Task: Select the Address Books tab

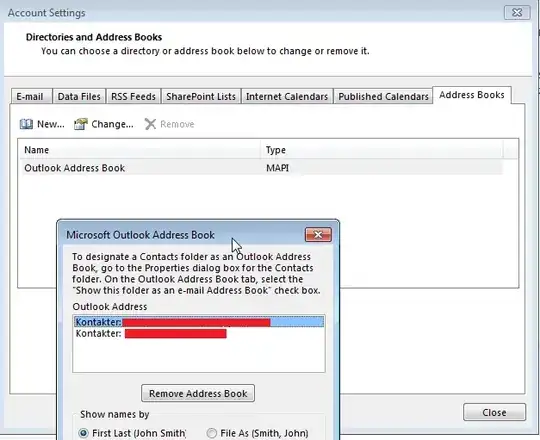Action: pos(472,95)
